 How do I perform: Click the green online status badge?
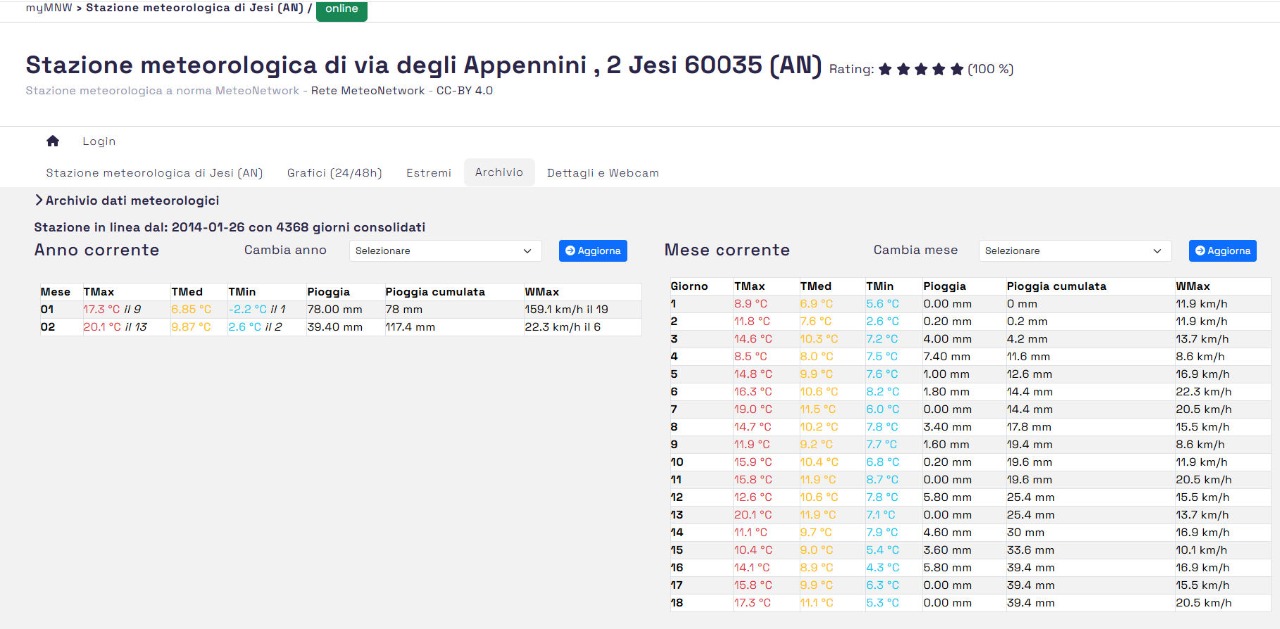[x=341, y=9]
